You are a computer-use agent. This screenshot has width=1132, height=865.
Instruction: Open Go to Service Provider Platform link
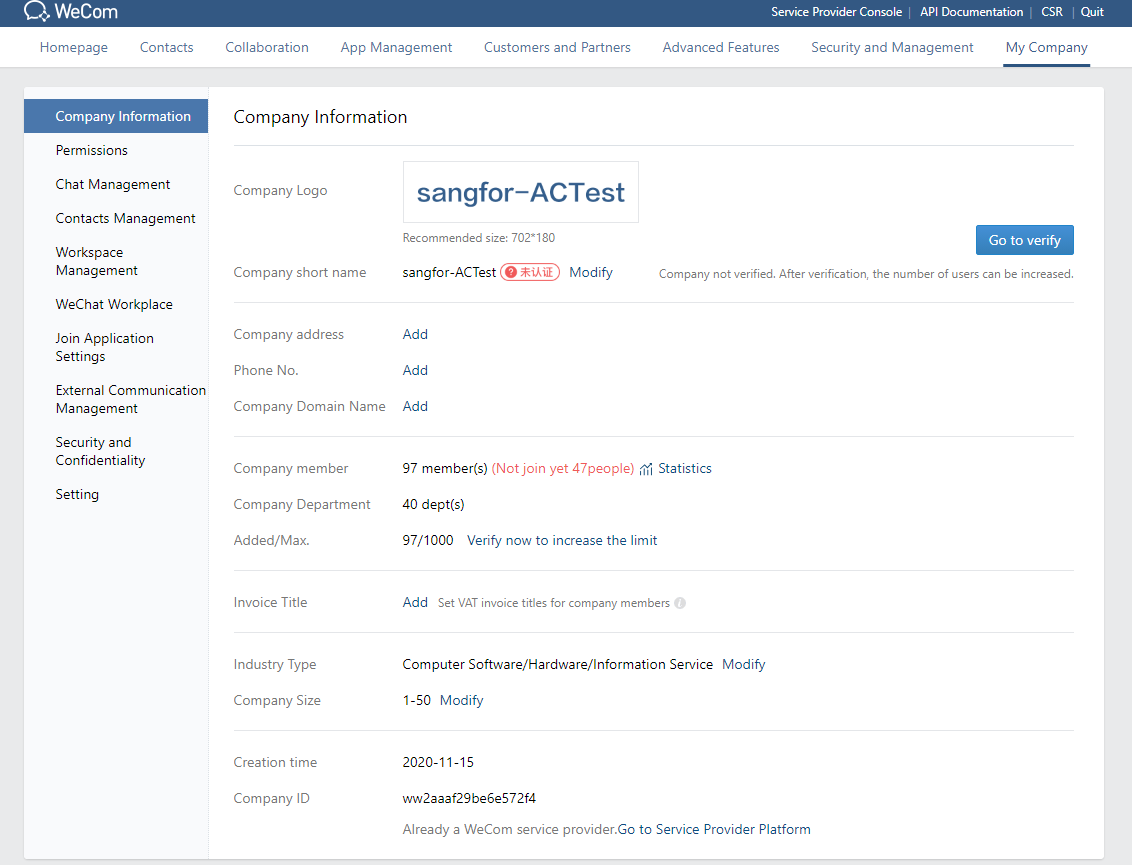pos(714,829)
